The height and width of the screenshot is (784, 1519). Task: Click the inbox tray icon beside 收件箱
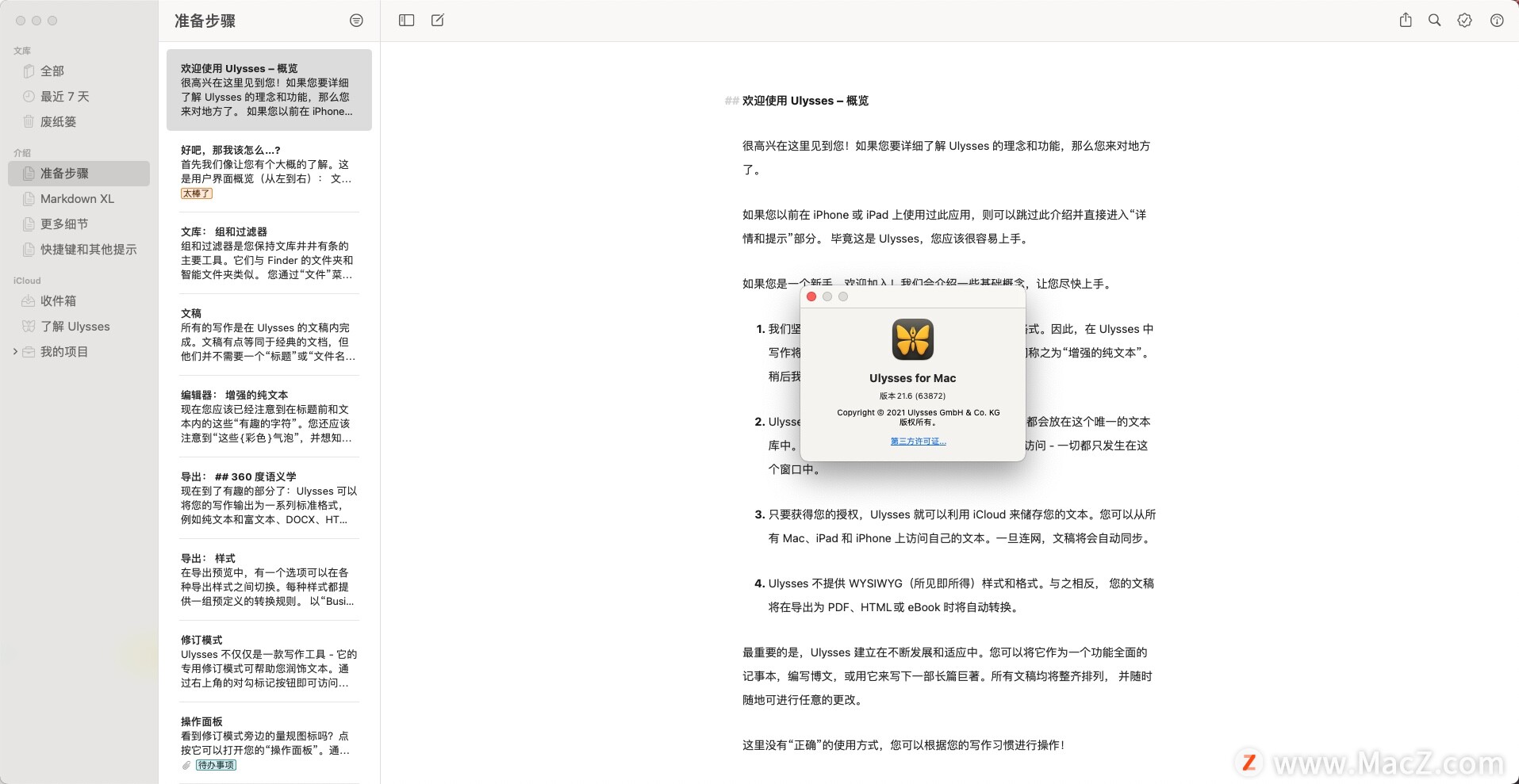pos(29,301)
